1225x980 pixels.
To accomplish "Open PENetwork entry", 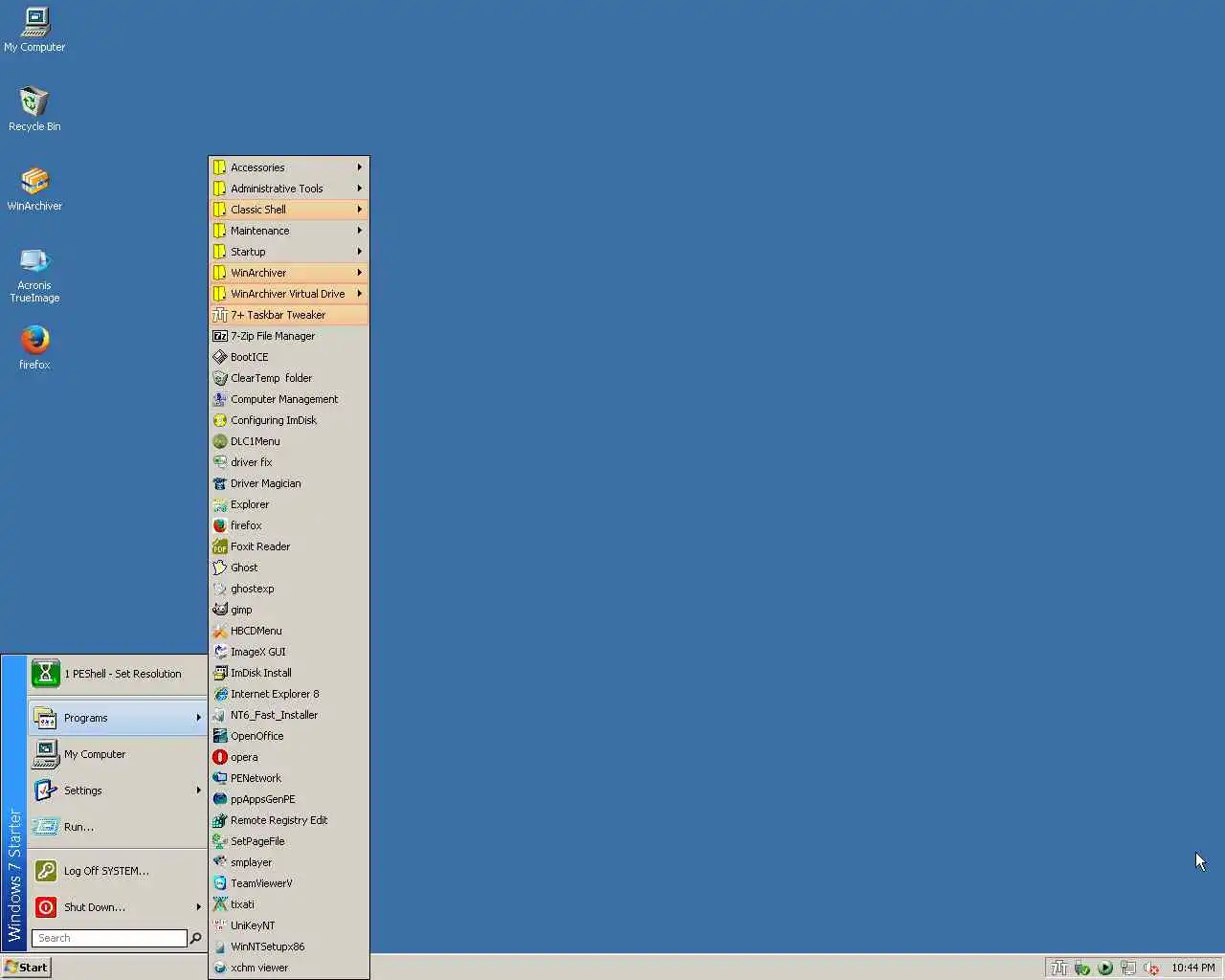I will tap(289, 778).
